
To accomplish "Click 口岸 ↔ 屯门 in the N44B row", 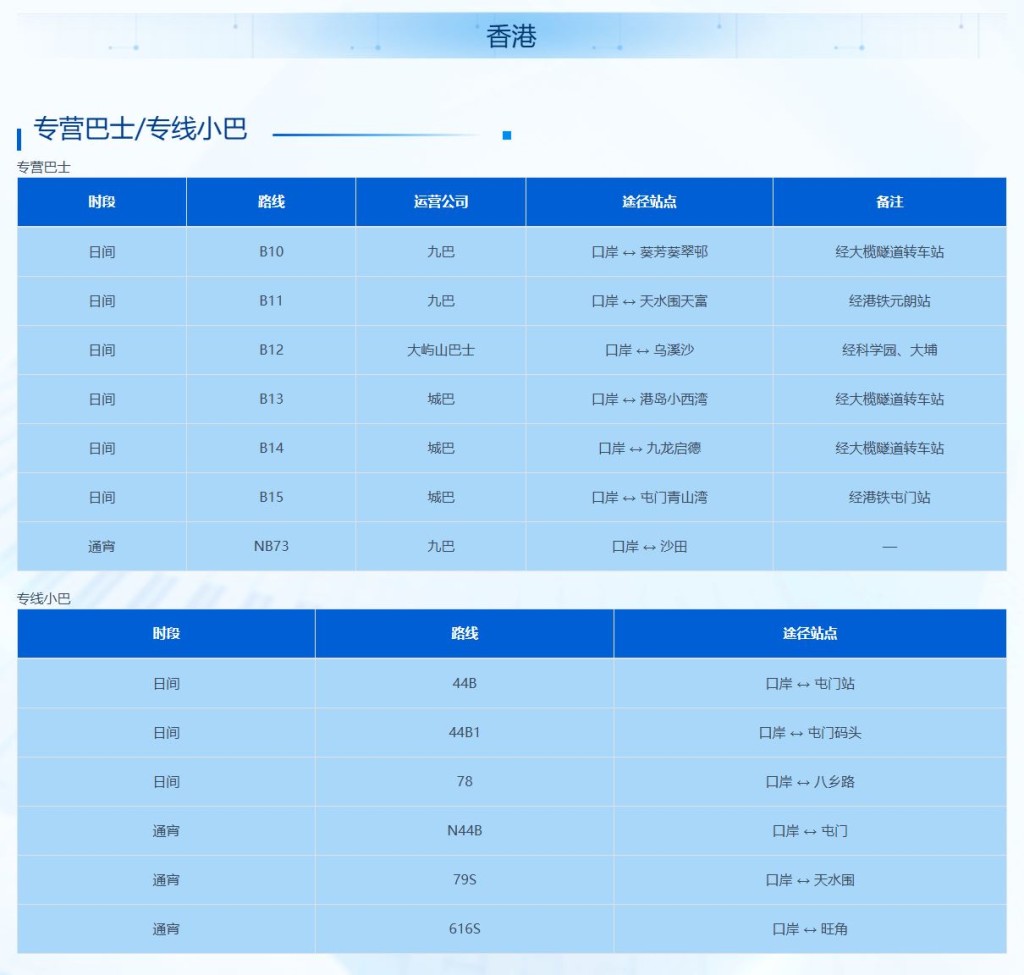I will tap(810, 831).
